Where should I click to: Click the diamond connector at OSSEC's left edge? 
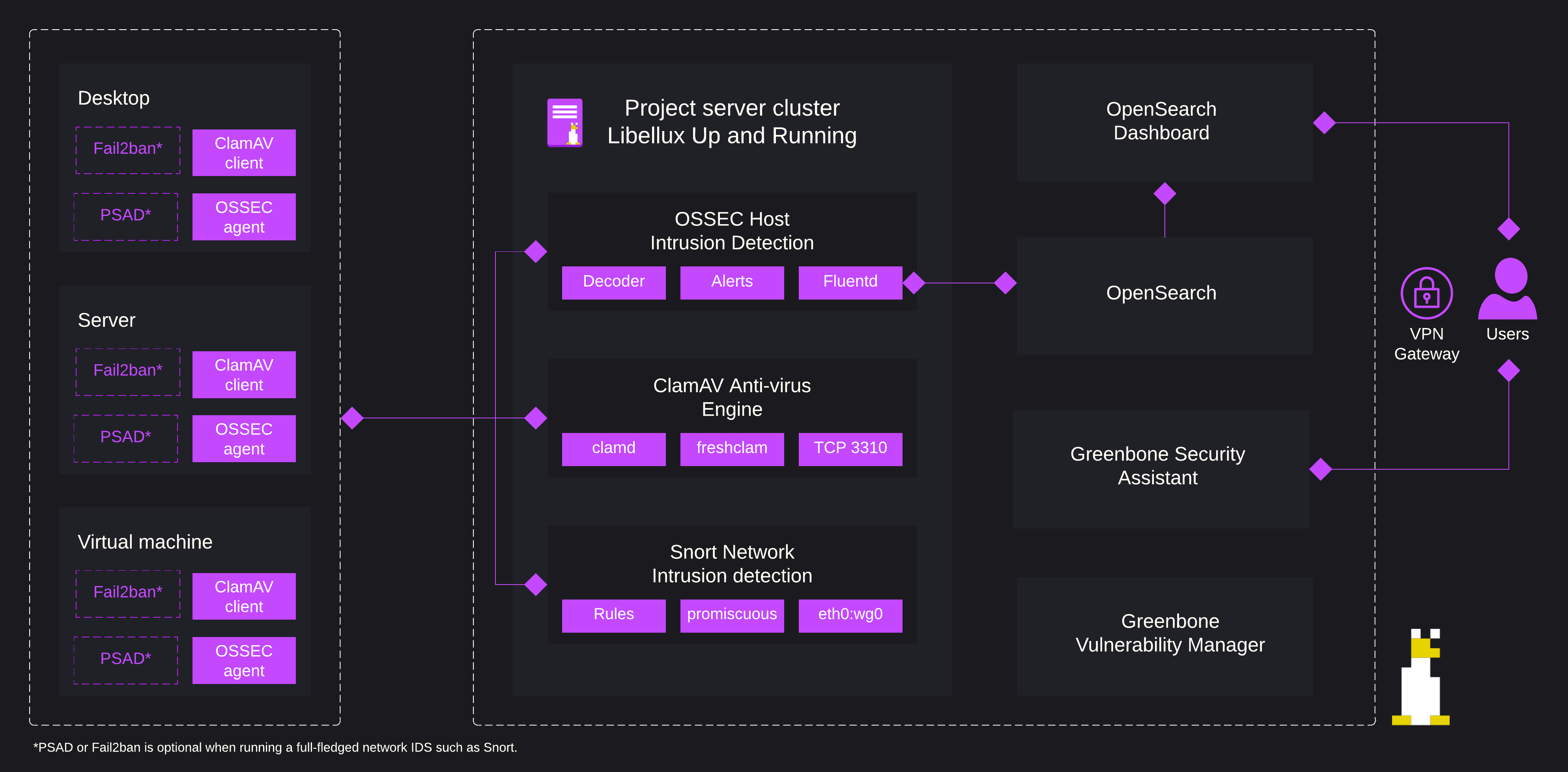(536, 251)
